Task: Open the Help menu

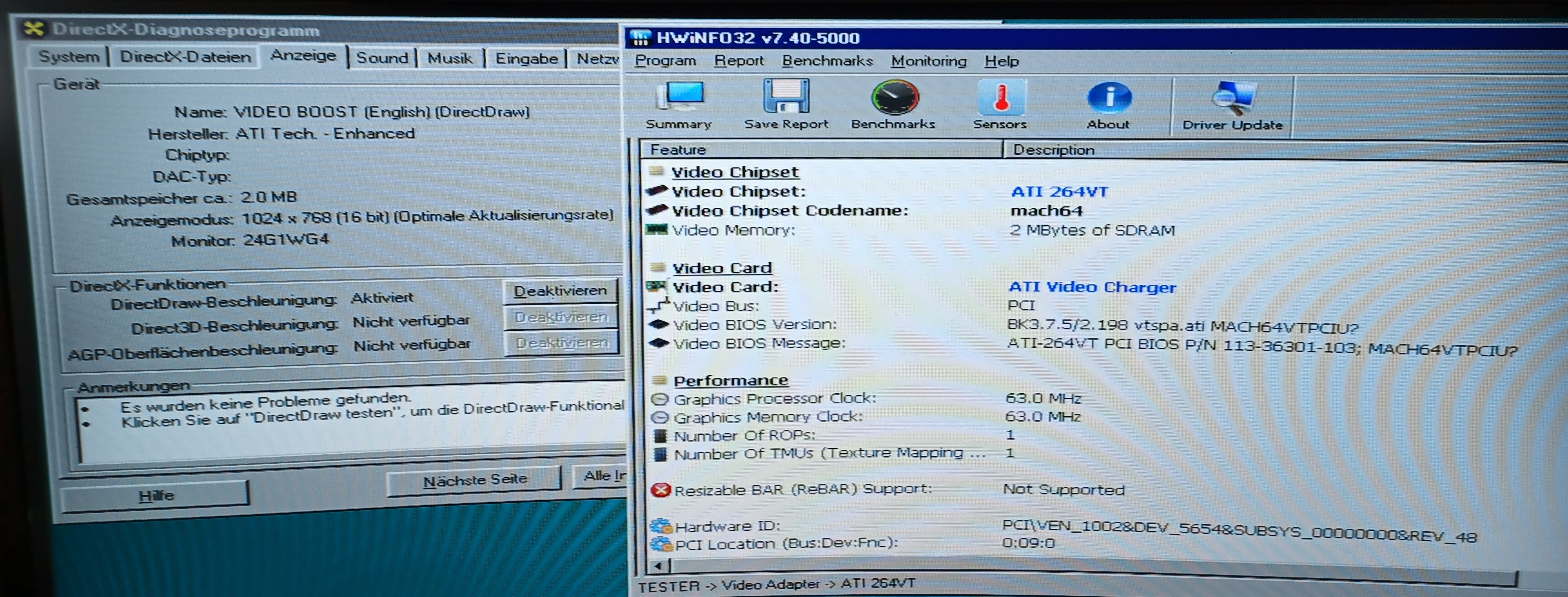Action: pos(1002,62)
